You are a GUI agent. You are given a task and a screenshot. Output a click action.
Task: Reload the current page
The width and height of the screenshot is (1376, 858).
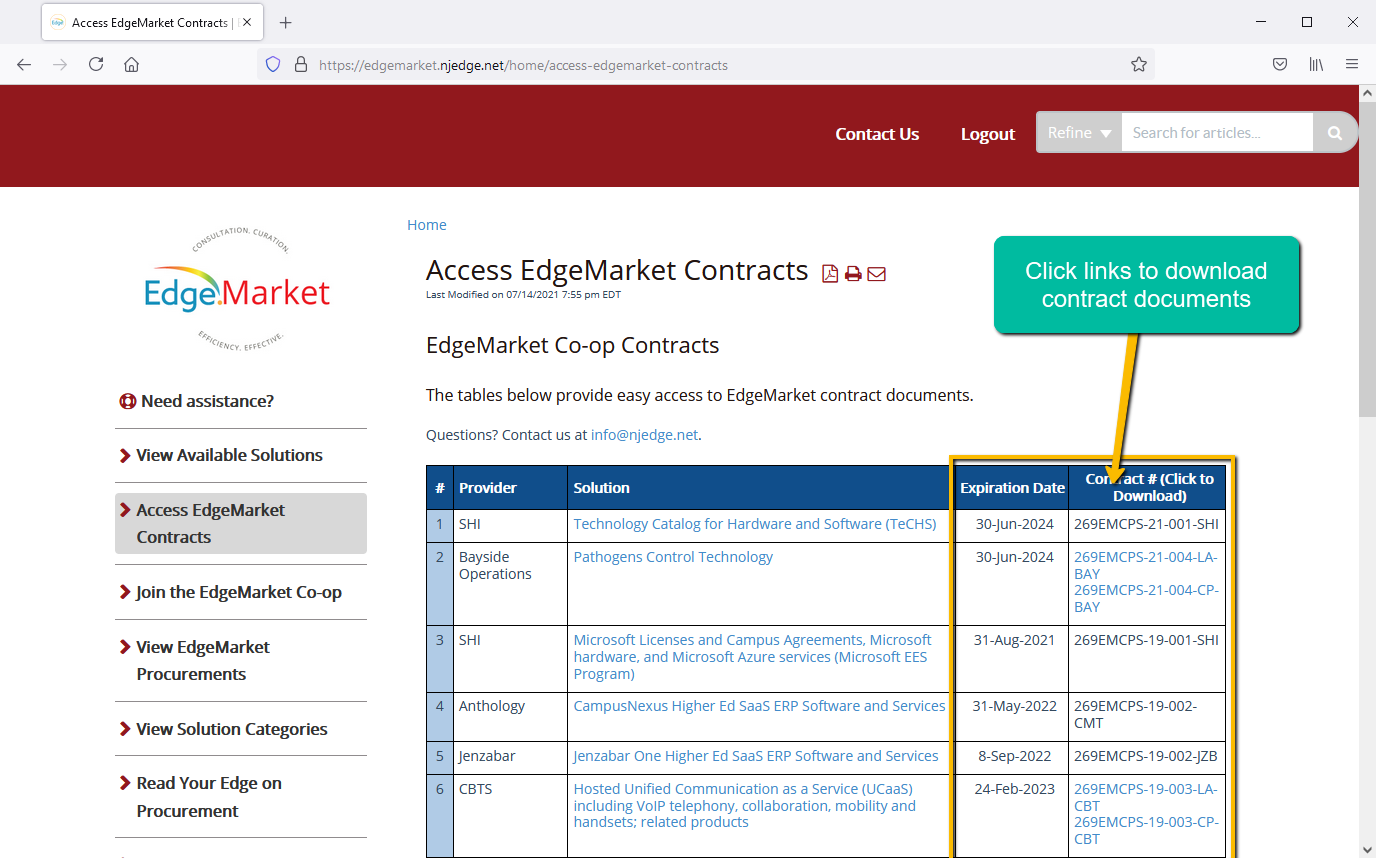pos(96,64)
